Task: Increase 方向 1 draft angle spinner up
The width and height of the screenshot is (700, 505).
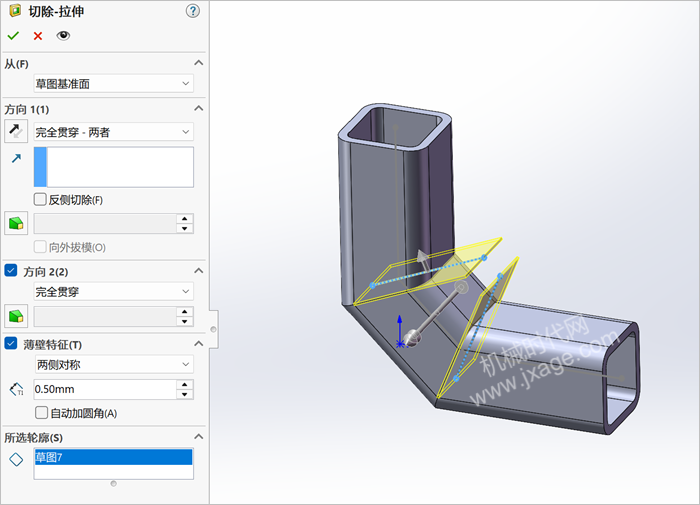Action: (185, 218)
